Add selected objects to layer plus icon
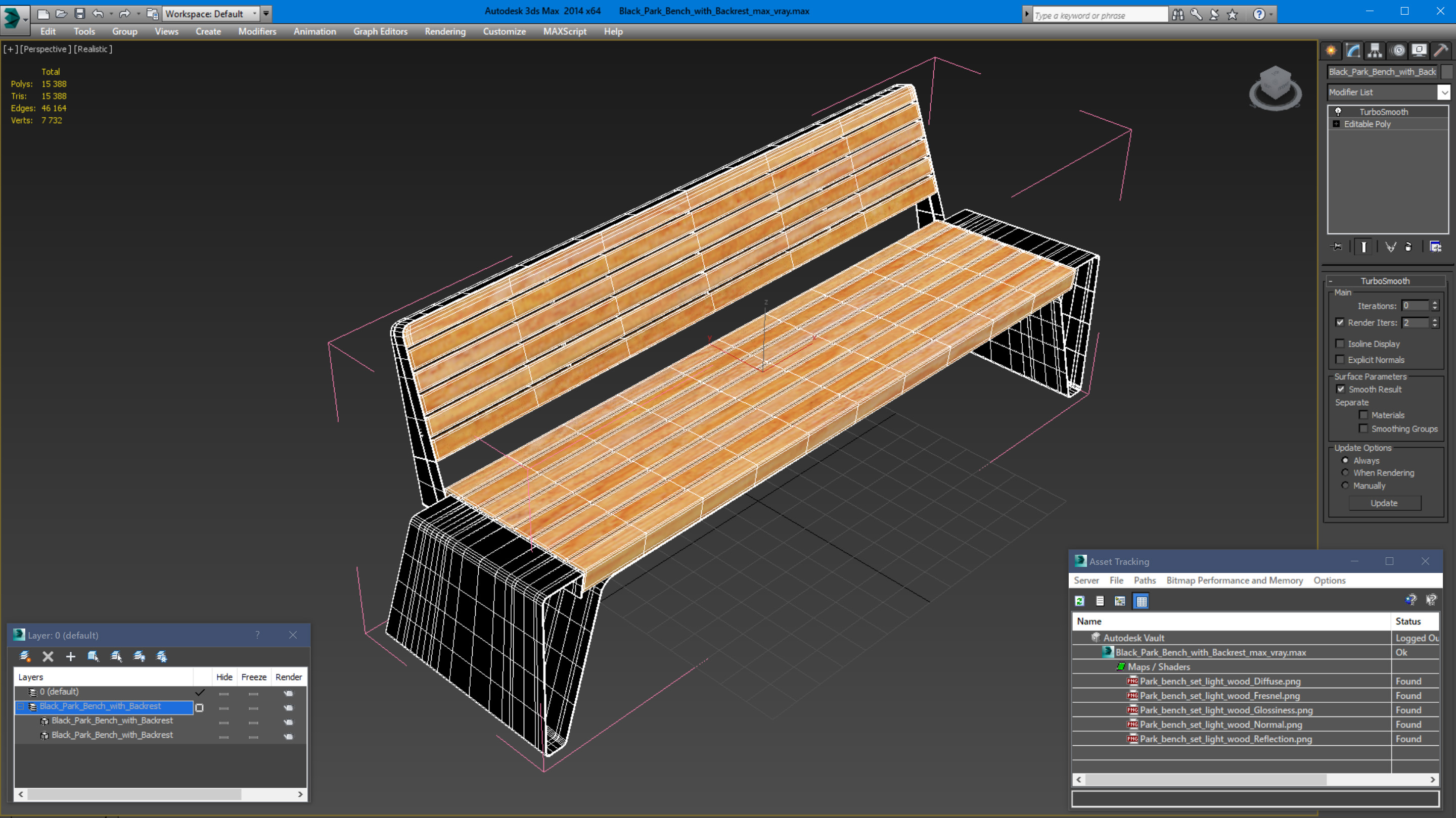 click(x=71, y=656)
